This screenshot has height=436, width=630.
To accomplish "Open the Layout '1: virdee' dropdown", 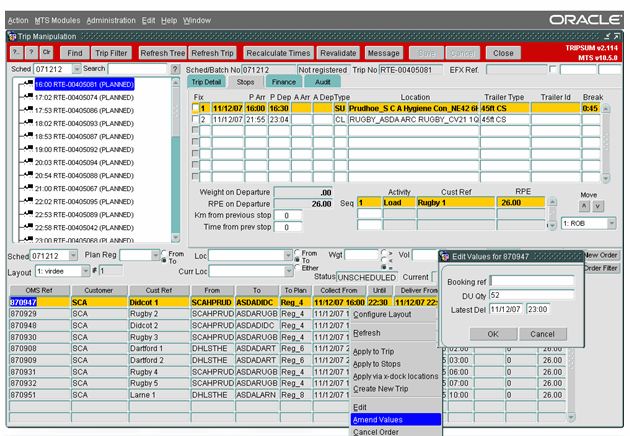I will (x=85, y=271).
